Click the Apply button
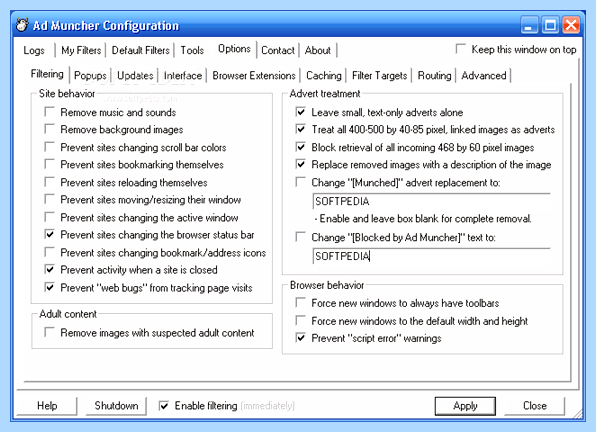 (x=465, y=406)
